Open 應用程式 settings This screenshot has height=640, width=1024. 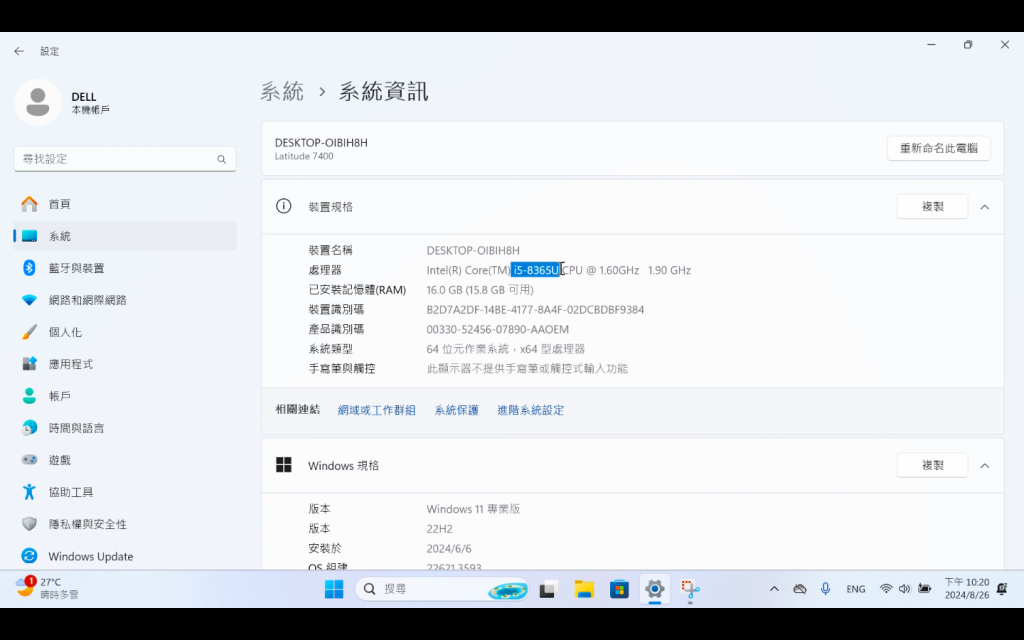125,364
